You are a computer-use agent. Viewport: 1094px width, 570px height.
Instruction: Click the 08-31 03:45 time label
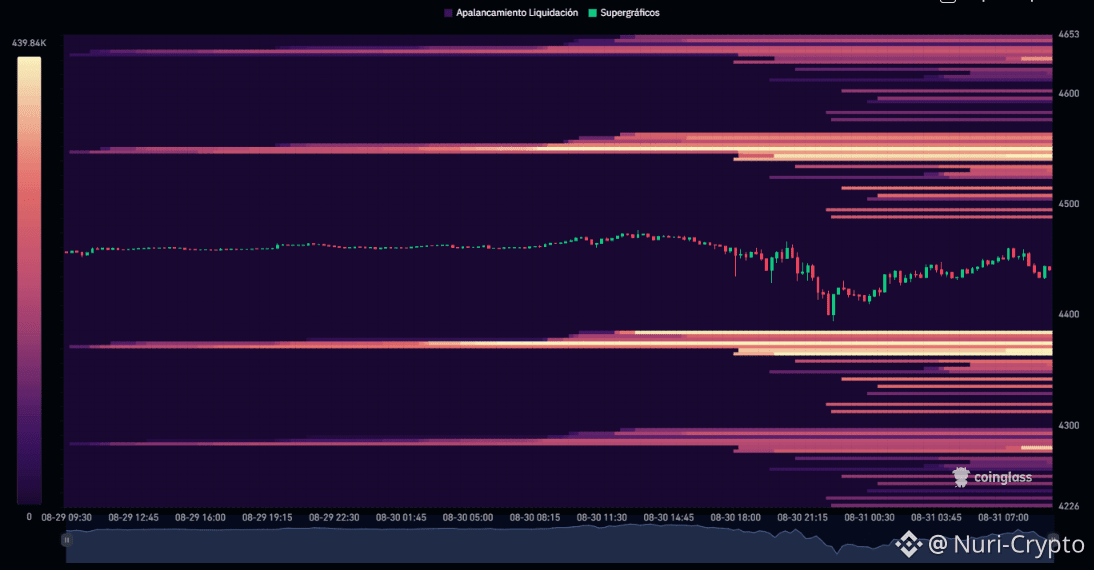coord(936,518)
